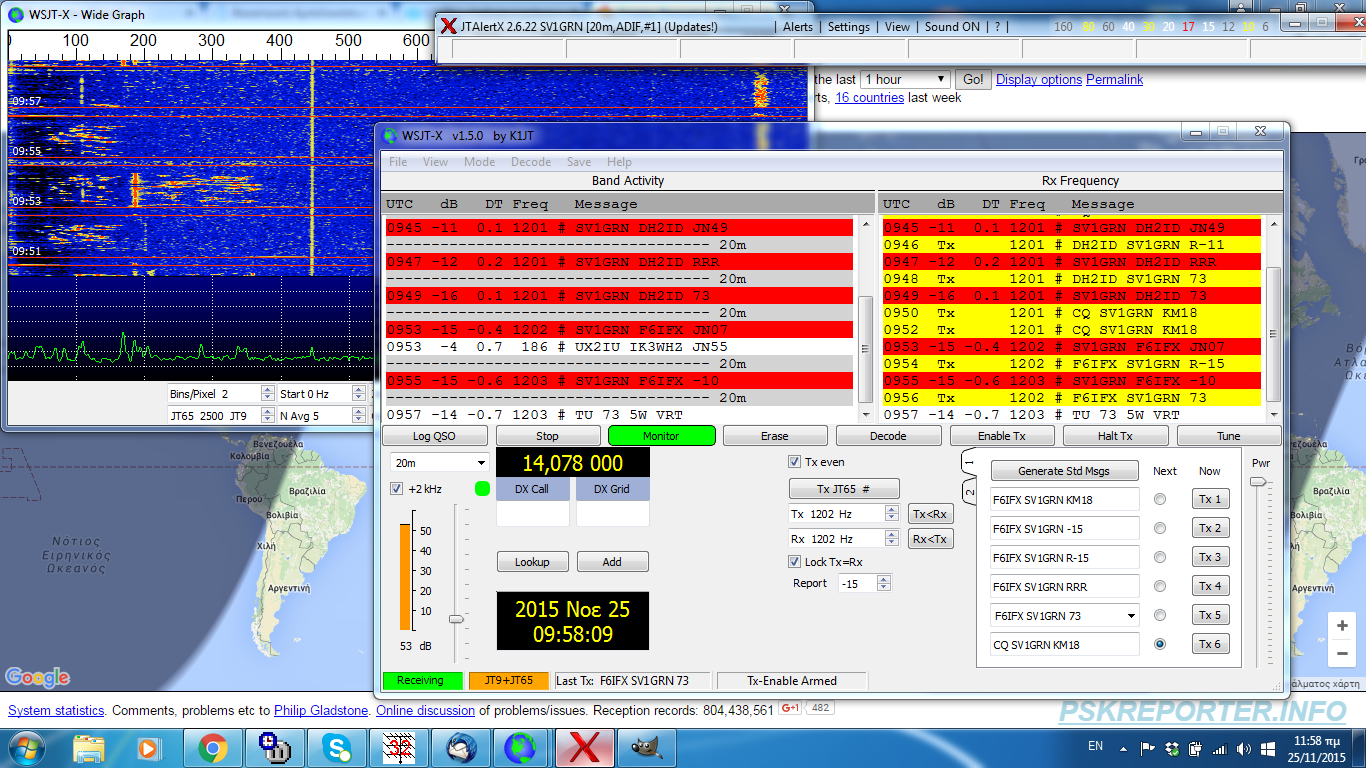Disable Lock Tx=Rx
The height and width of the screenshot is (768, 1366).
(794, 561)
